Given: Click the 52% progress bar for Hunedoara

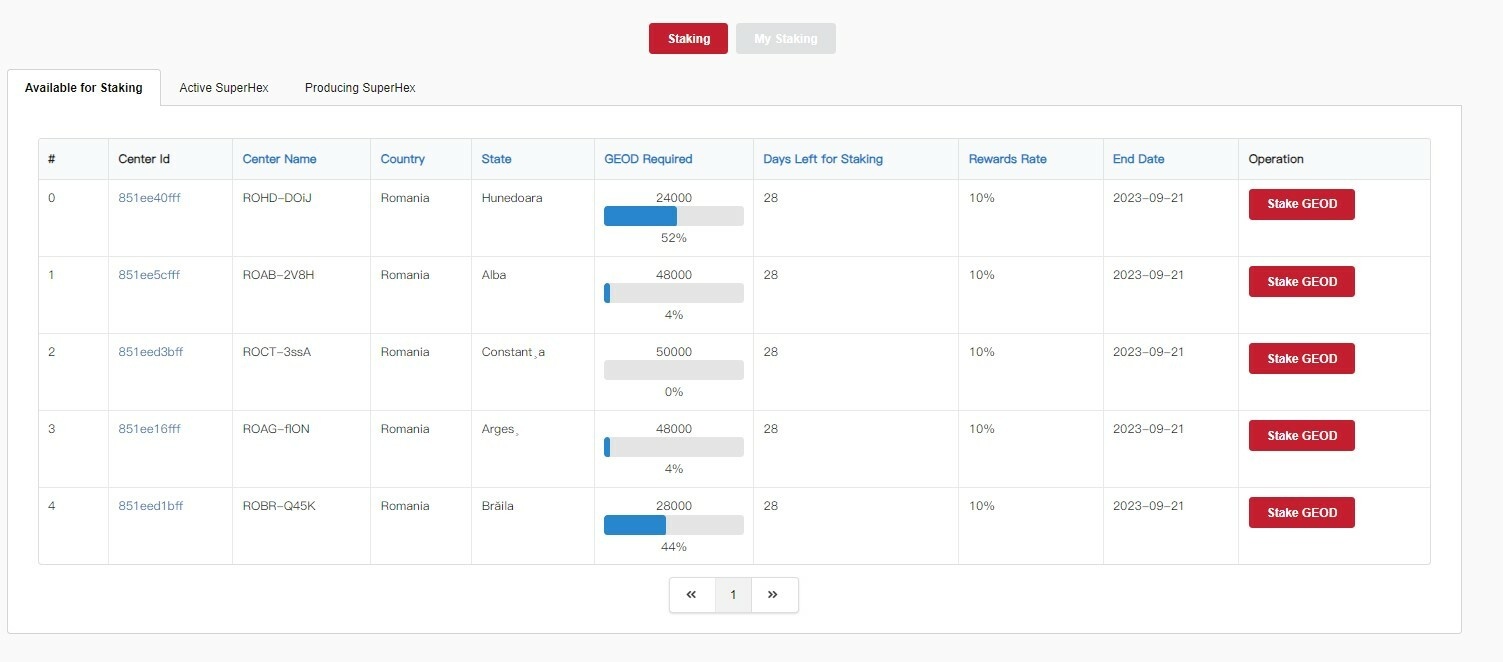Looking at the screenshot, I should (673, 216).
